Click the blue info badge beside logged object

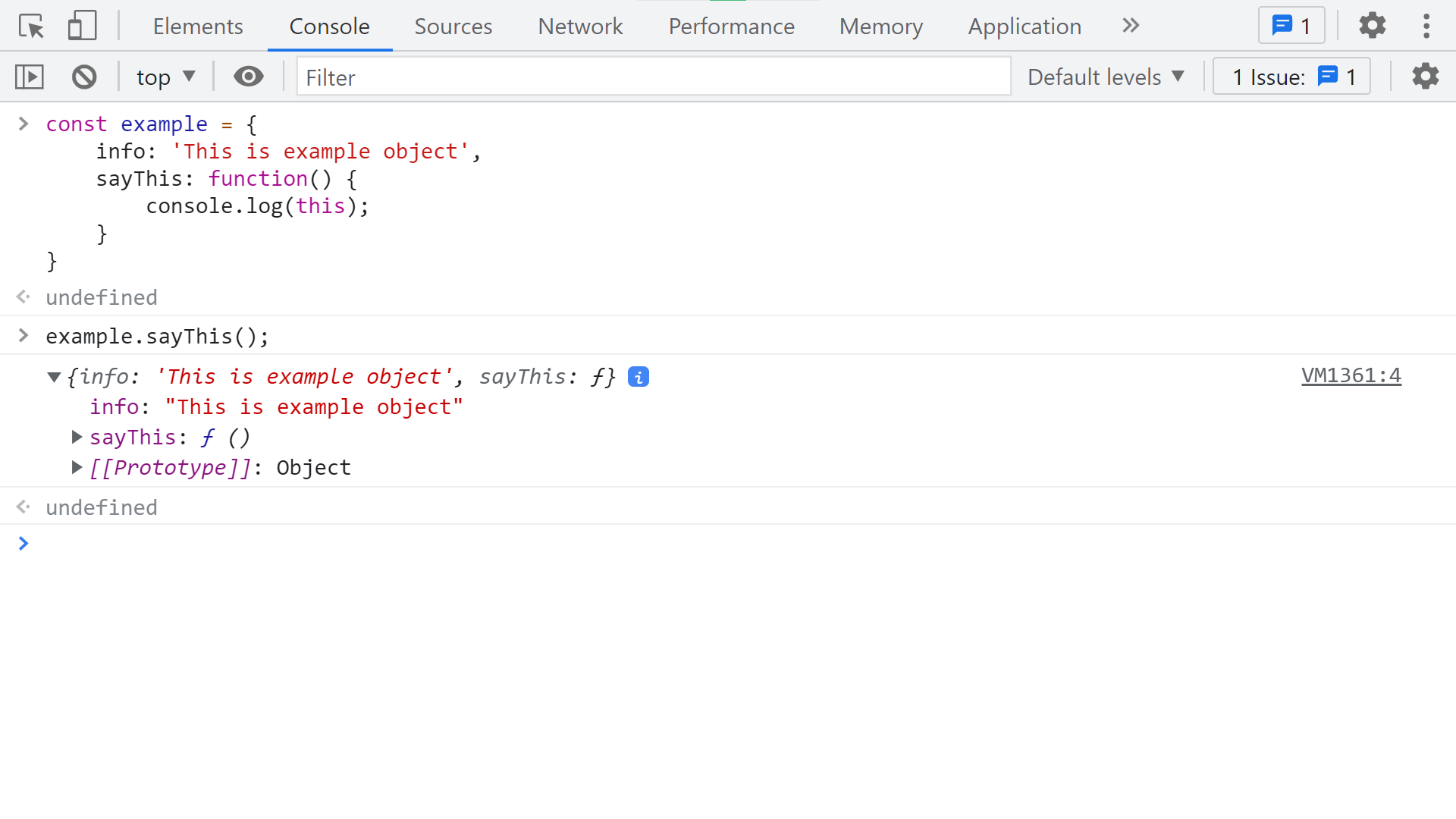[x=639, y=377]
